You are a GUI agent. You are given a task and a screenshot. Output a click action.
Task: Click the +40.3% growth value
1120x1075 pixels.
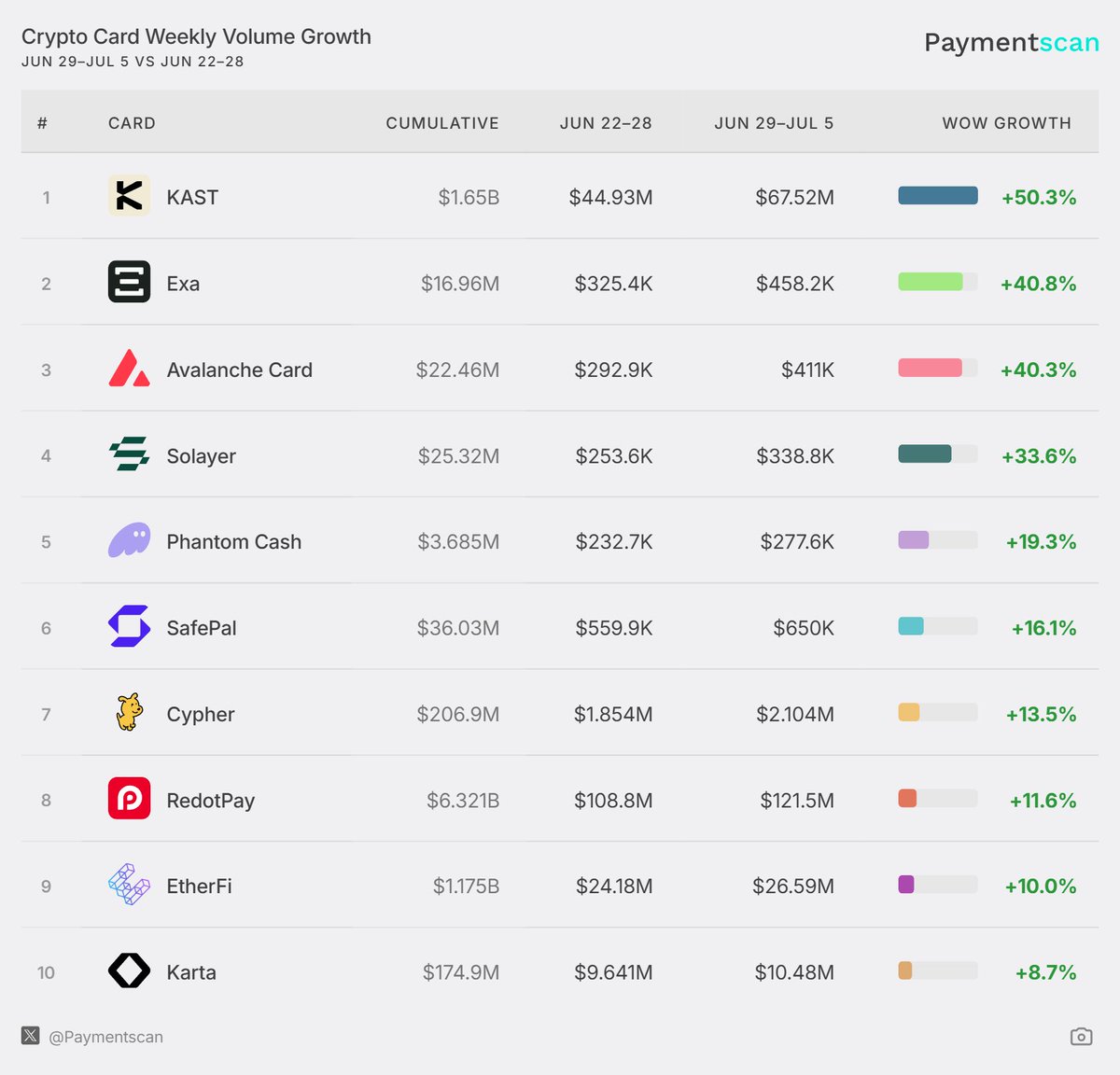1038,370
